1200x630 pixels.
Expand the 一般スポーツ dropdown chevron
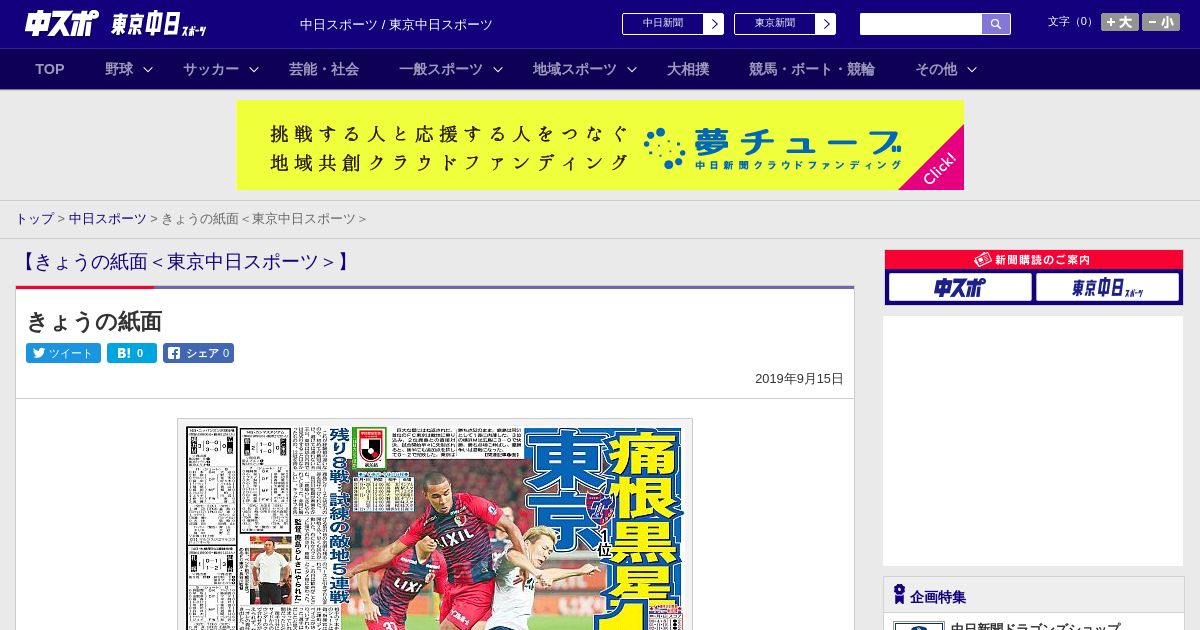[x=498, y=69]
